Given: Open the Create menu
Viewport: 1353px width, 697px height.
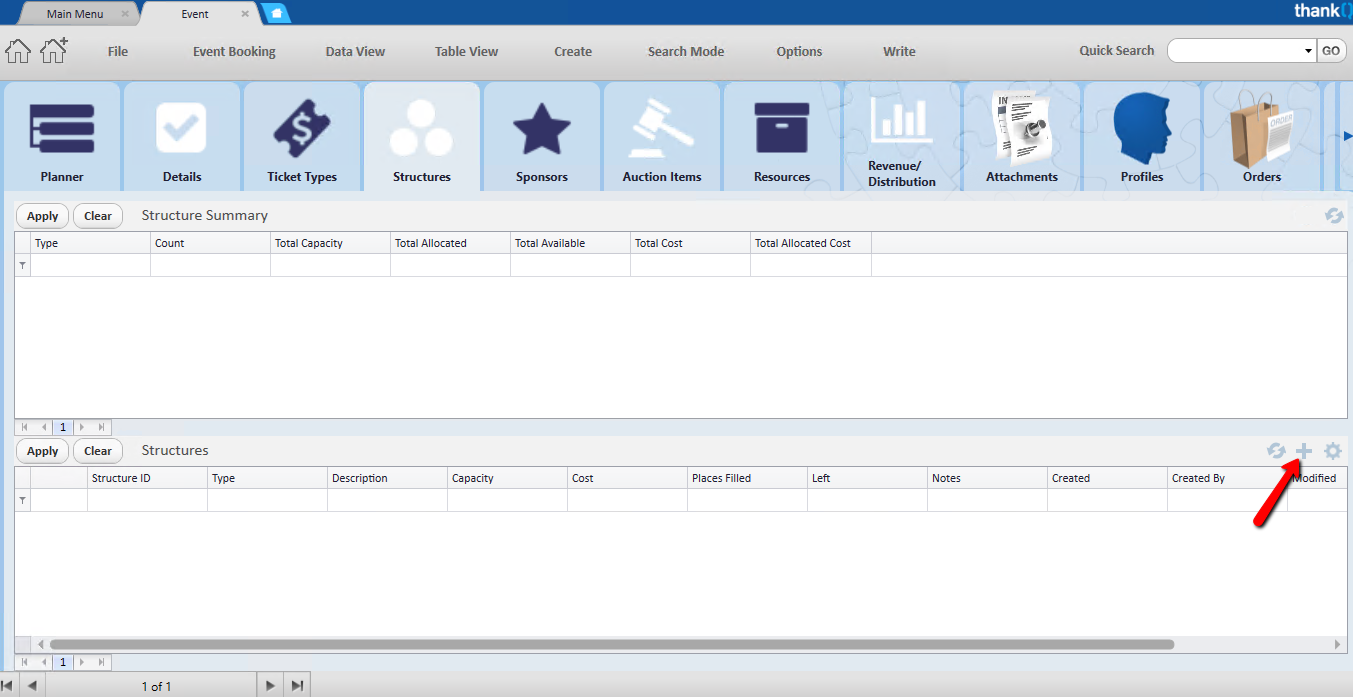Looking at the screenshot, I should click(x=573, y=51).
